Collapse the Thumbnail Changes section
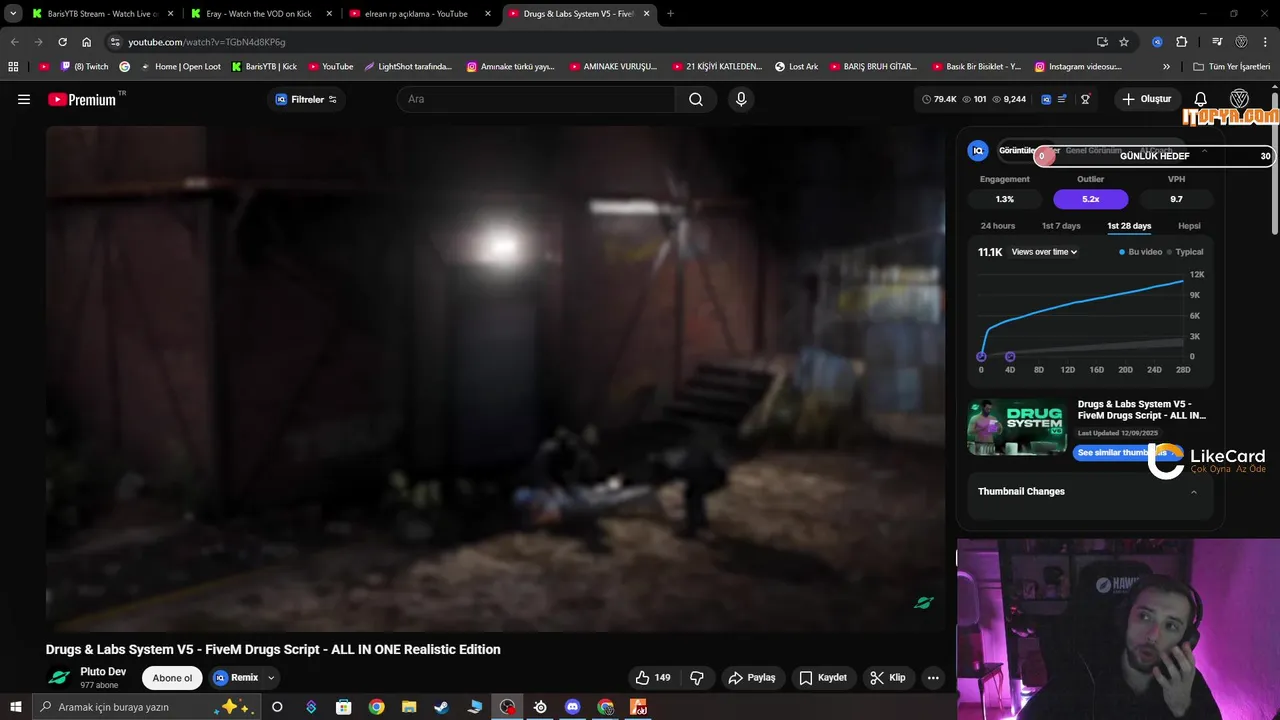1280x720 pixels. 1193,492
